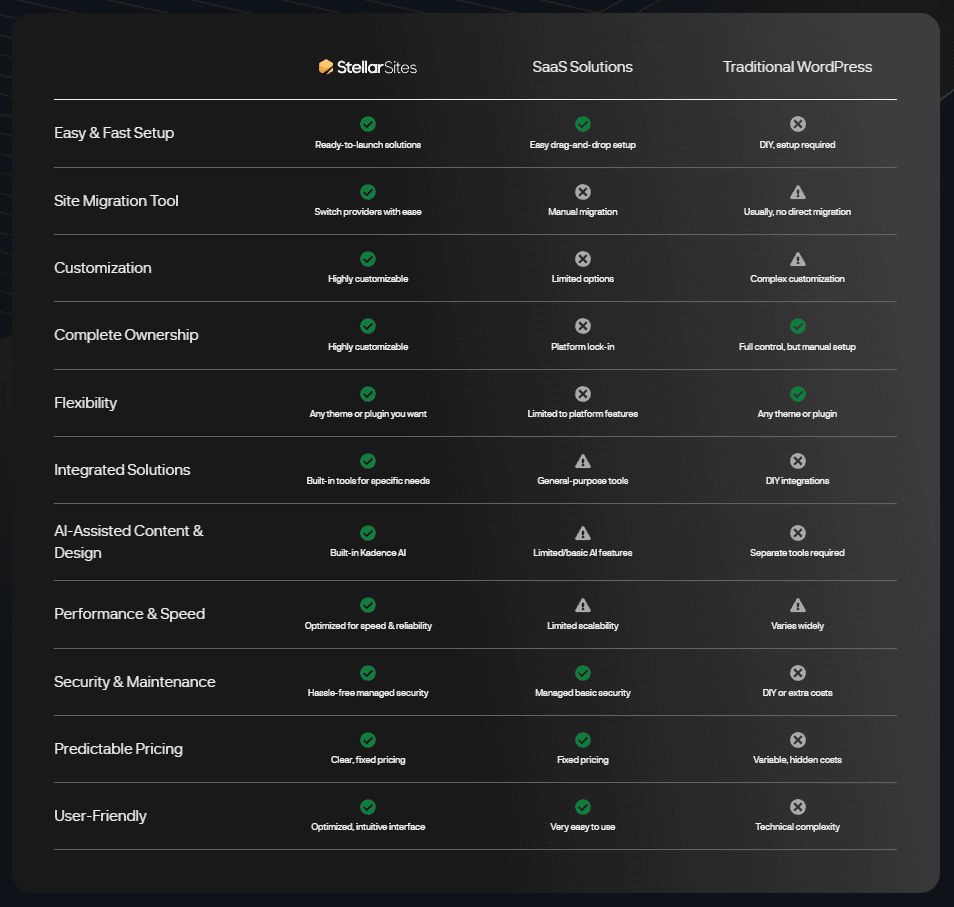Screen dimensions: 954x907
Task: Click the X icon beside Limited options
Action: click(x=583, y=258)
